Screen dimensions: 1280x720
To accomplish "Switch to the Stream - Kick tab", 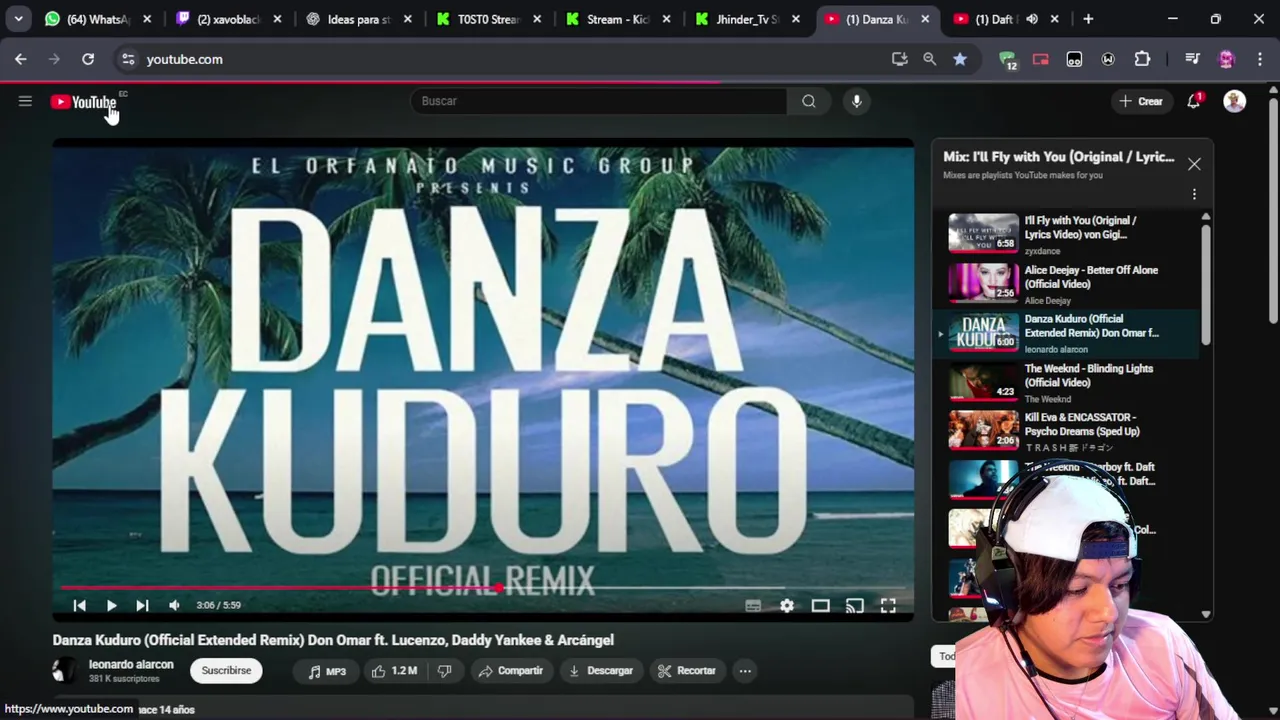I will point(618,19).
